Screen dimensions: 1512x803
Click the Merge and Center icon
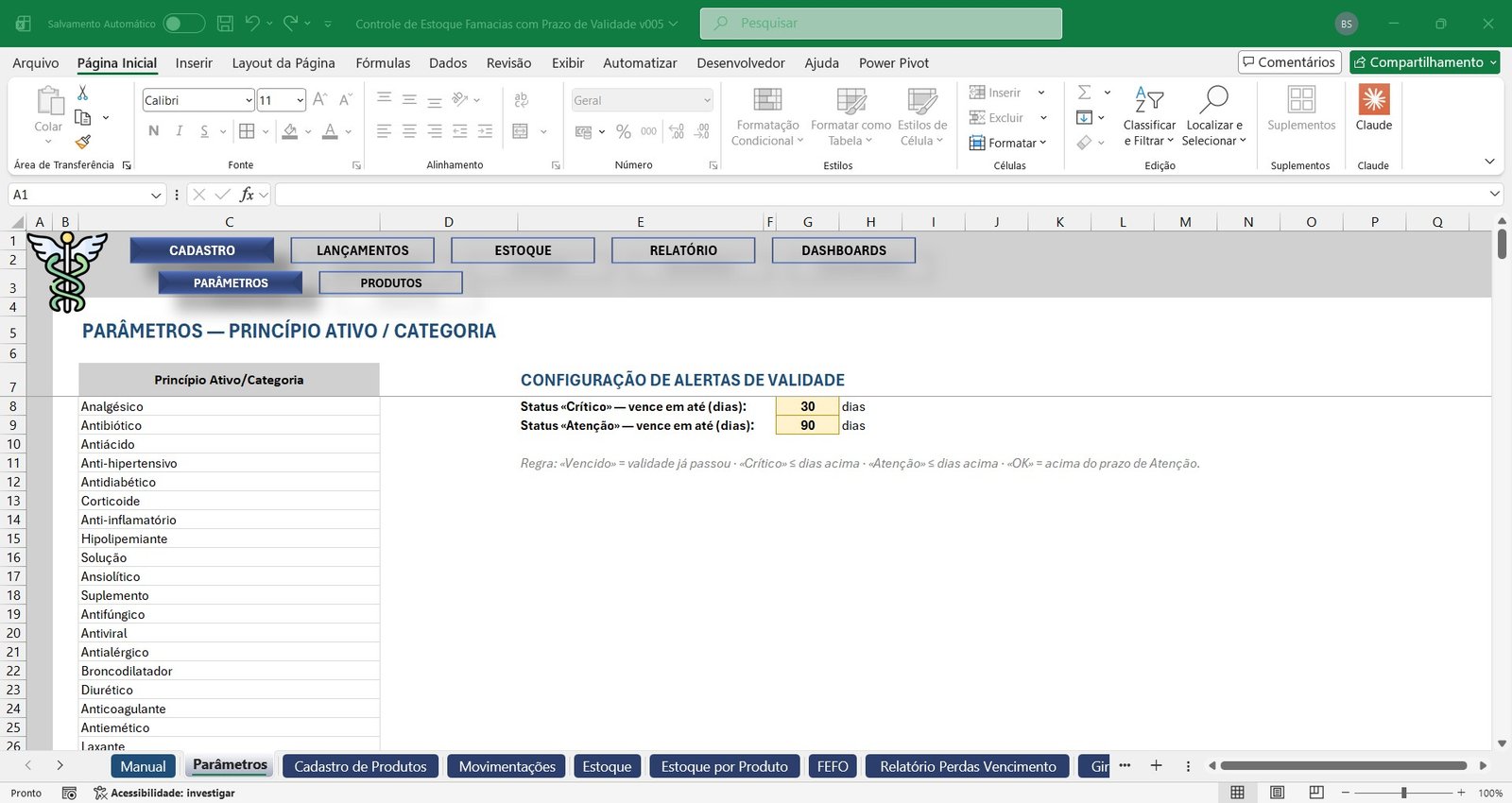click(x=521, y=131)
